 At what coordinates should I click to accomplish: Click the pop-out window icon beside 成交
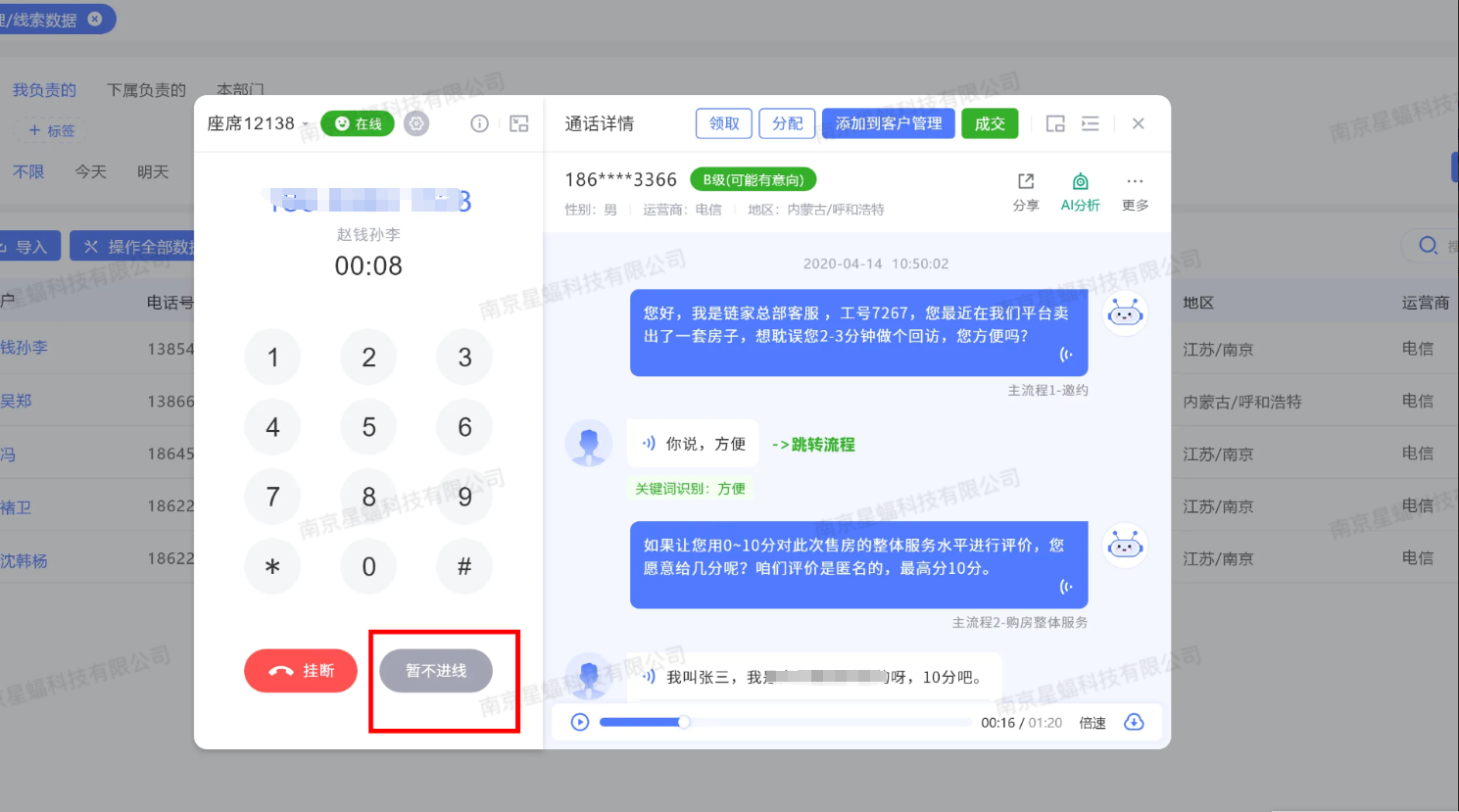point(1055,123)
